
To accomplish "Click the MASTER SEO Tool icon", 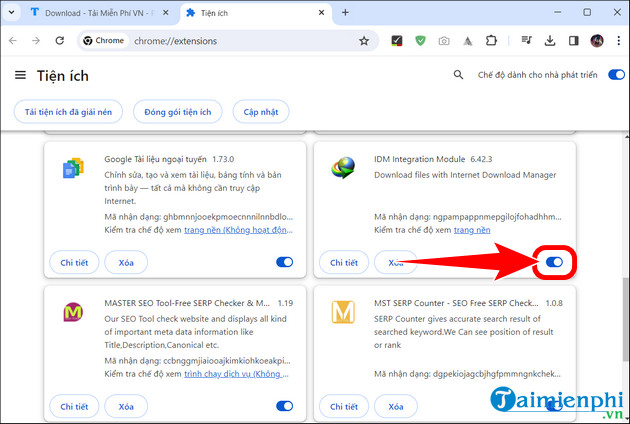I will [x=73, y=312].
